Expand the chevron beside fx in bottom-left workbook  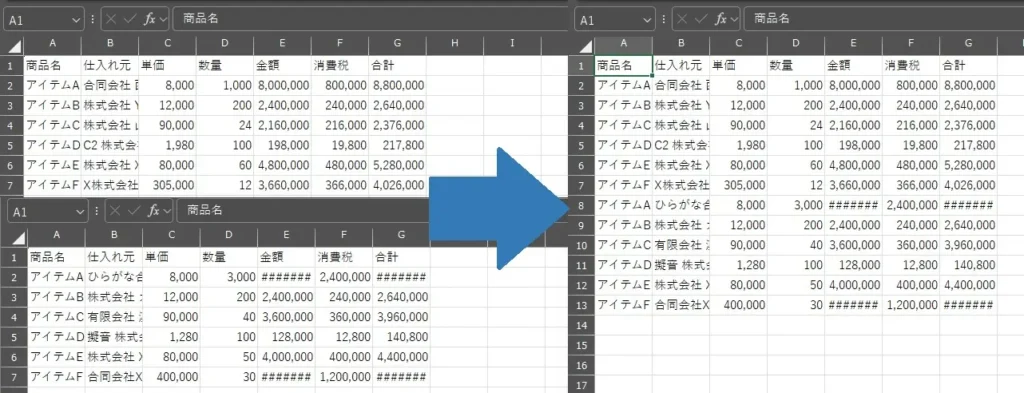click(x=167, y=212)
